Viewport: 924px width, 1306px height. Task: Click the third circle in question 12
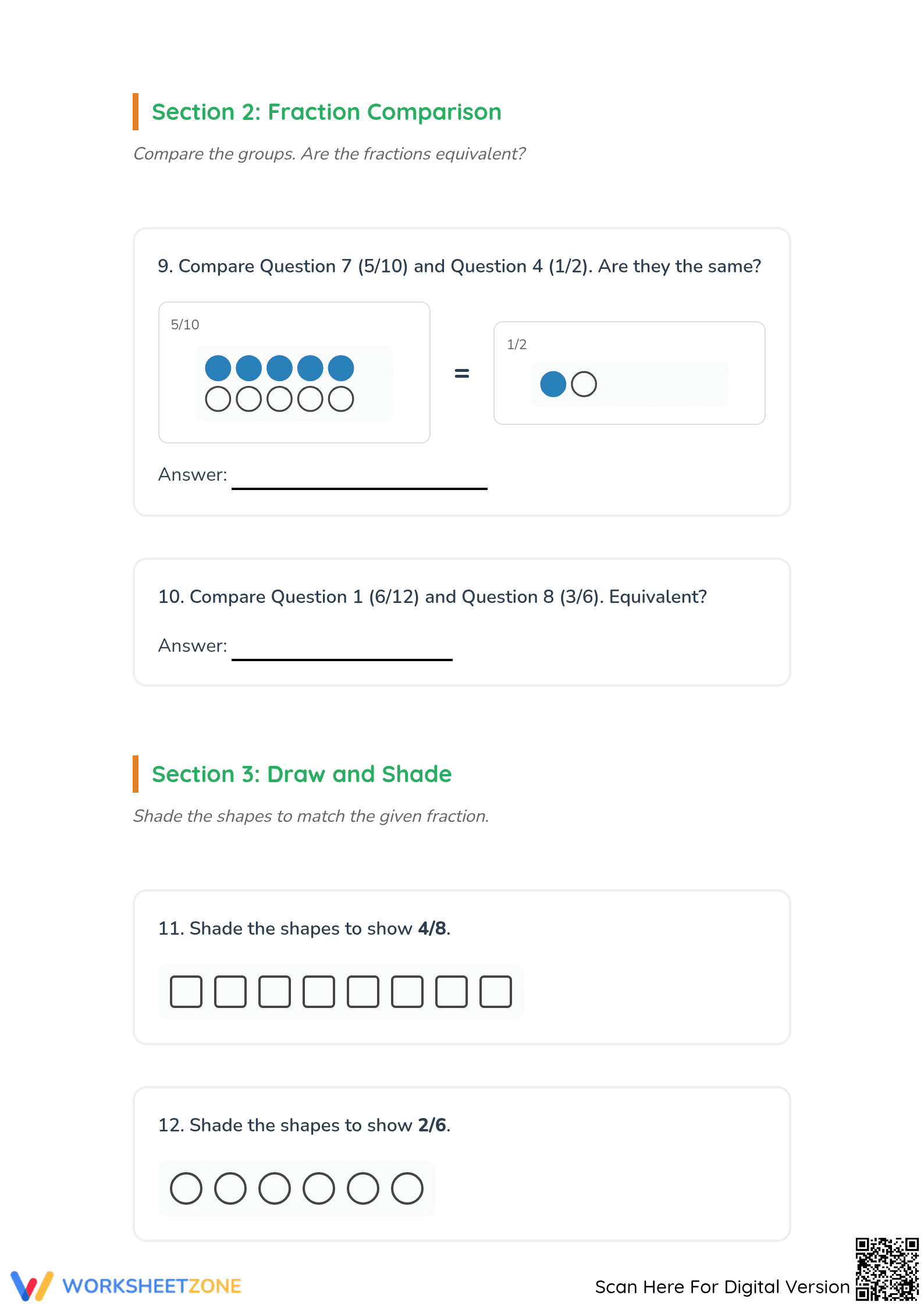275,1188
